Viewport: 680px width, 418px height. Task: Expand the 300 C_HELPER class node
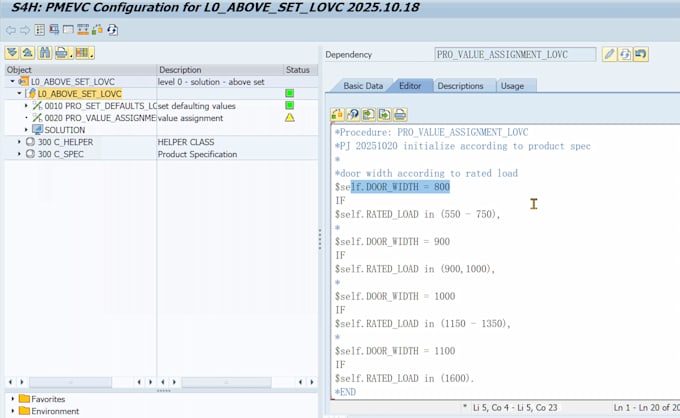pos(19,142)
